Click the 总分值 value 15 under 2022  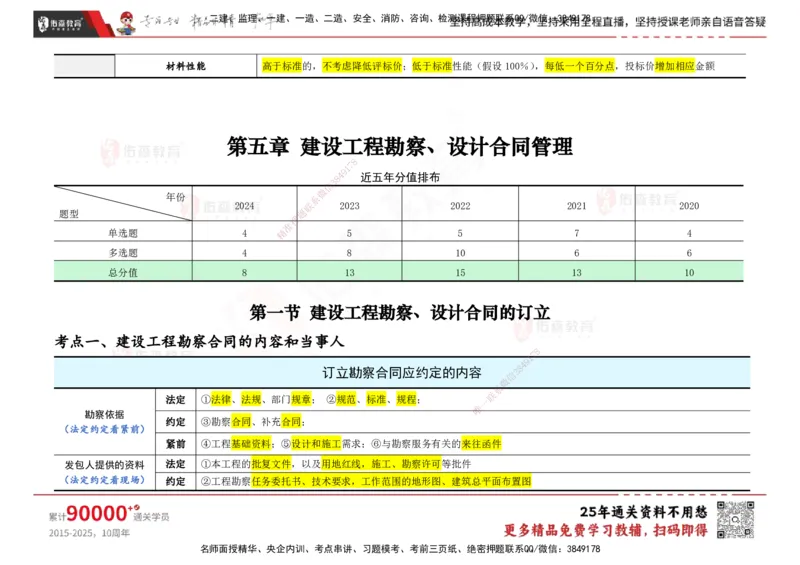coord(460,273)
